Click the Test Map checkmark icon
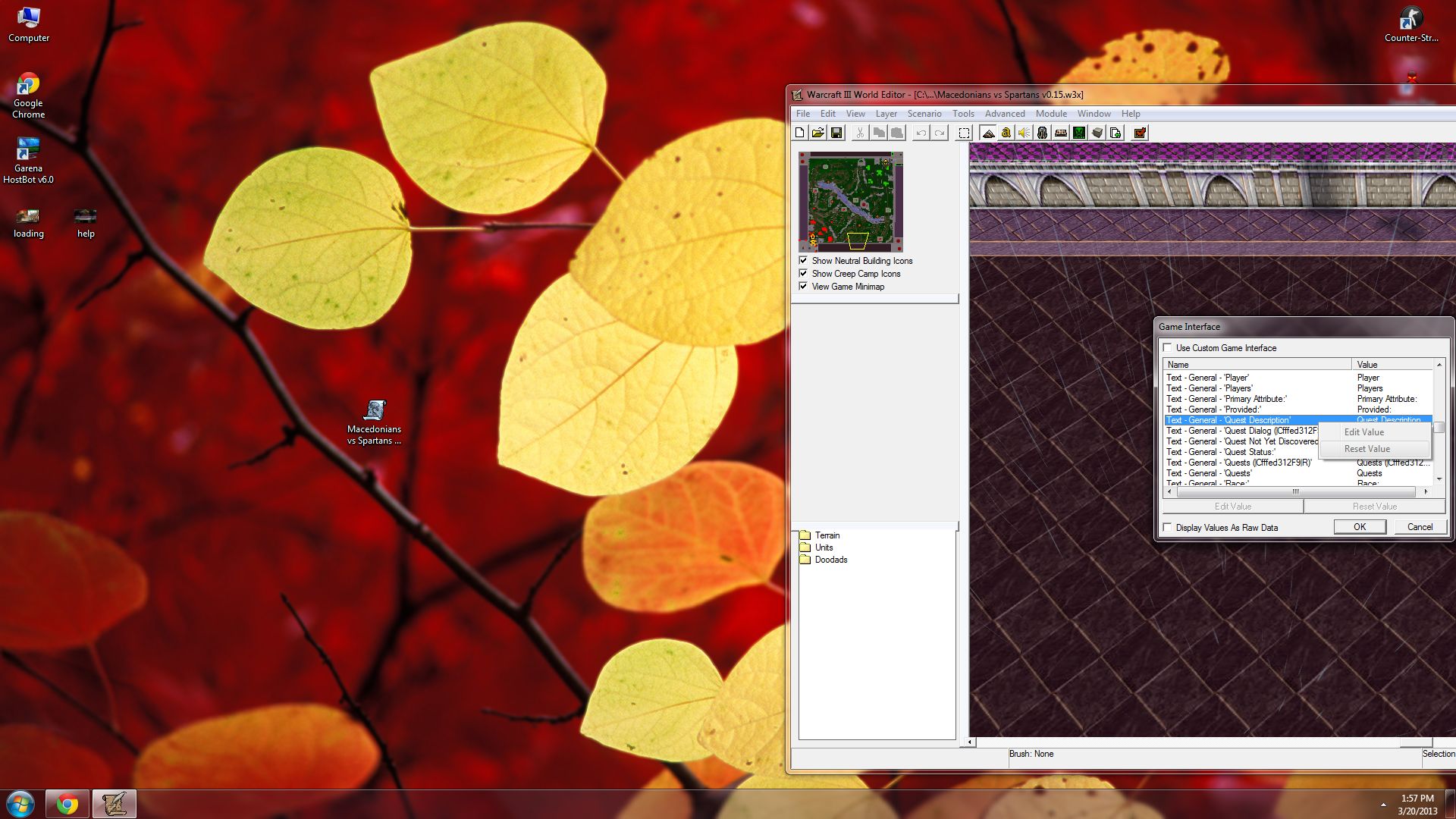The image size is (1456, 819). 1140,133
